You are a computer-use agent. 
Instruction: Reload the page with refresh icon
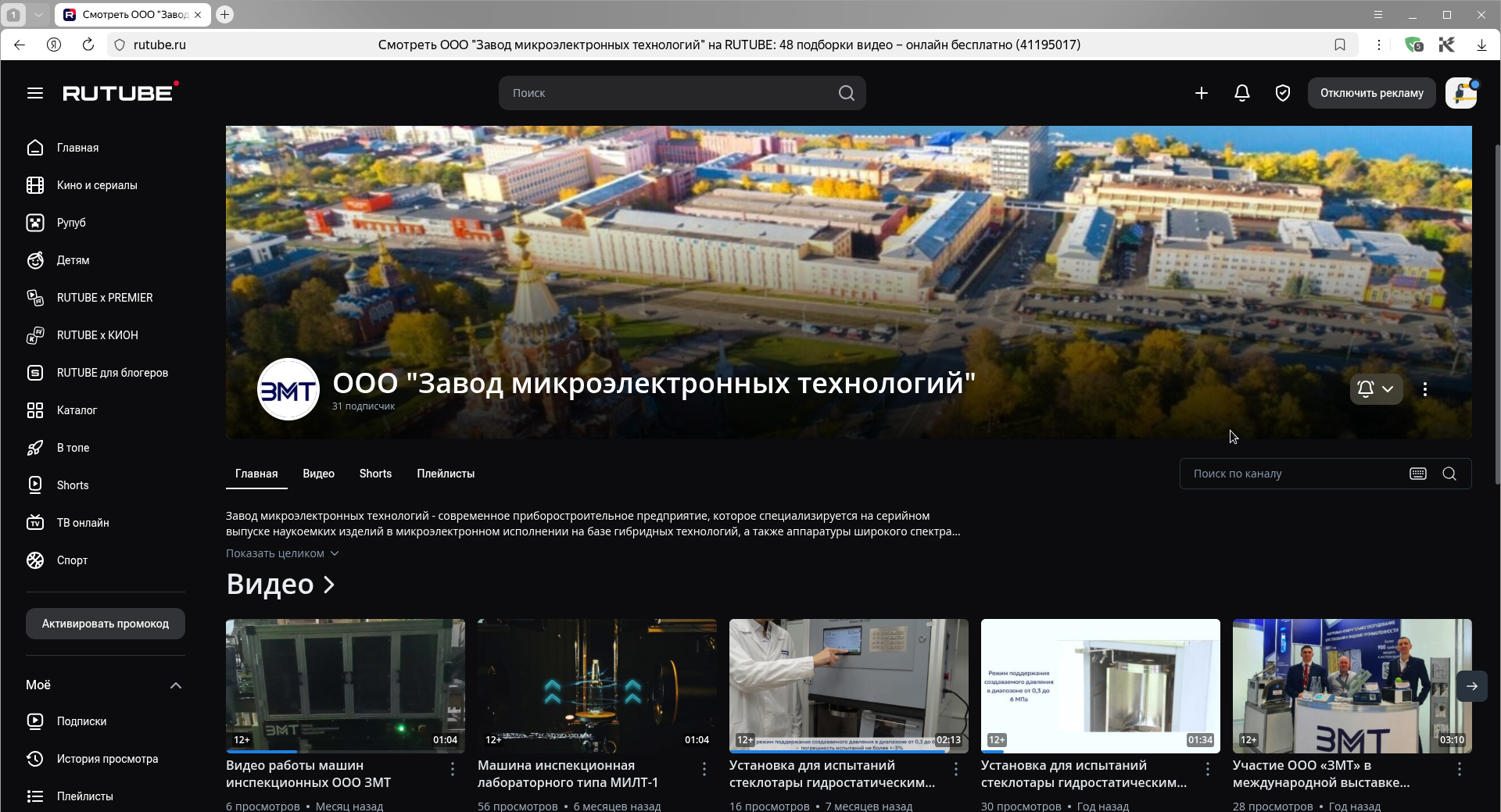point(88,45)
